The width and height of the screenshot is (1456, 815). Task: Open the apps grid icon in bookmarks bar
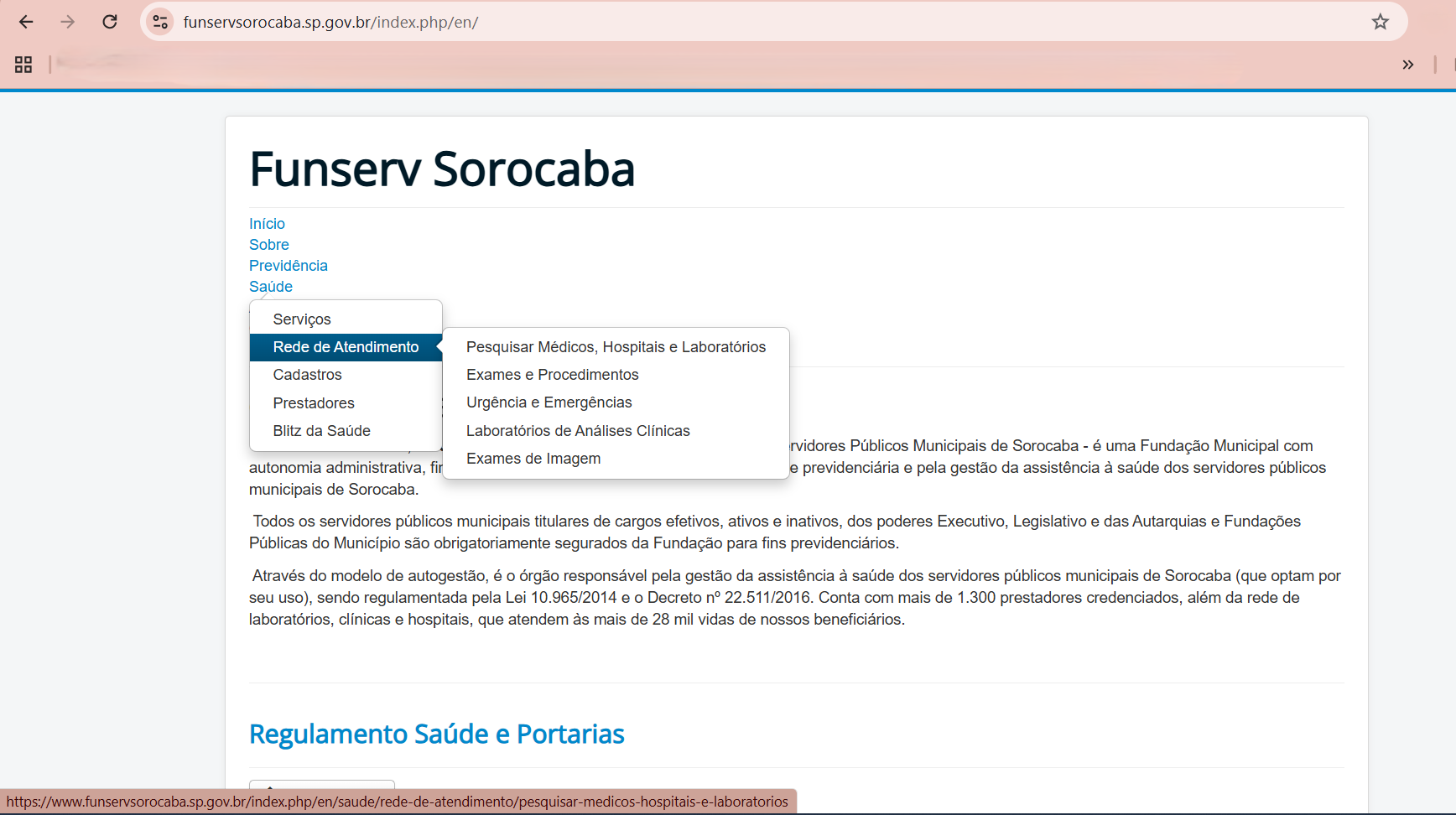tap(23, 65)
